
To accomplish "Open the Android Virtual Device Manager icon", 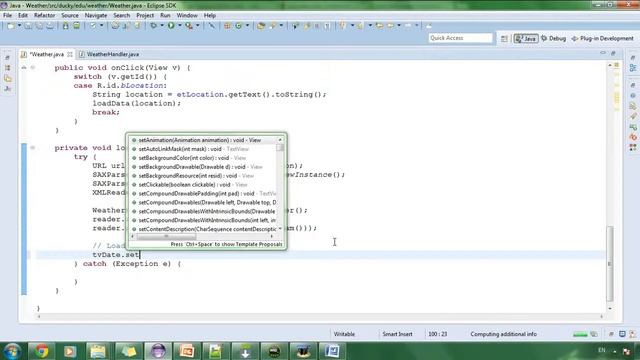I will click(76, 26).
